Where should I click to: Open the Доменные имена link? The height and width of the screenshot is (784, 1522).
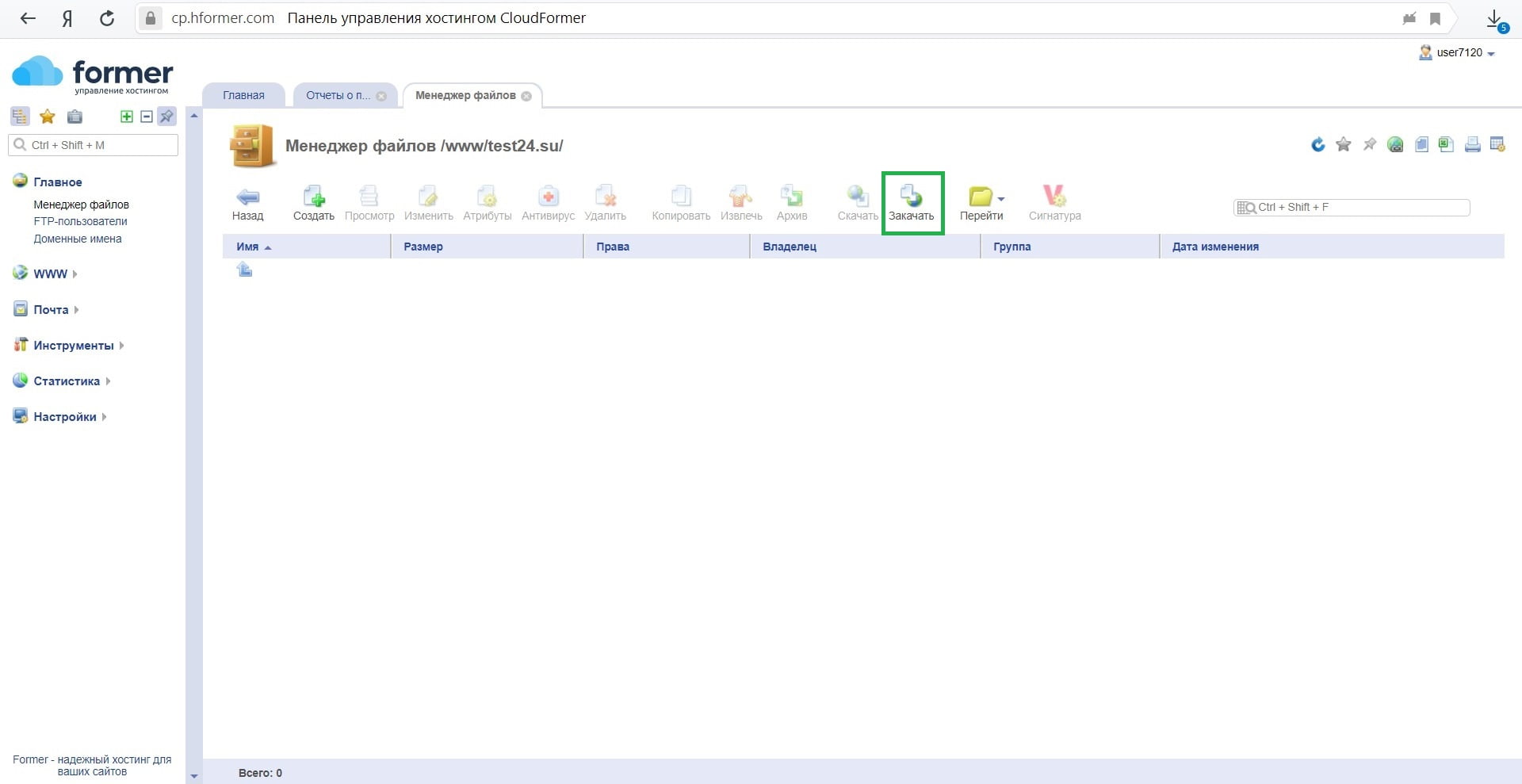[x=78, y=239]
